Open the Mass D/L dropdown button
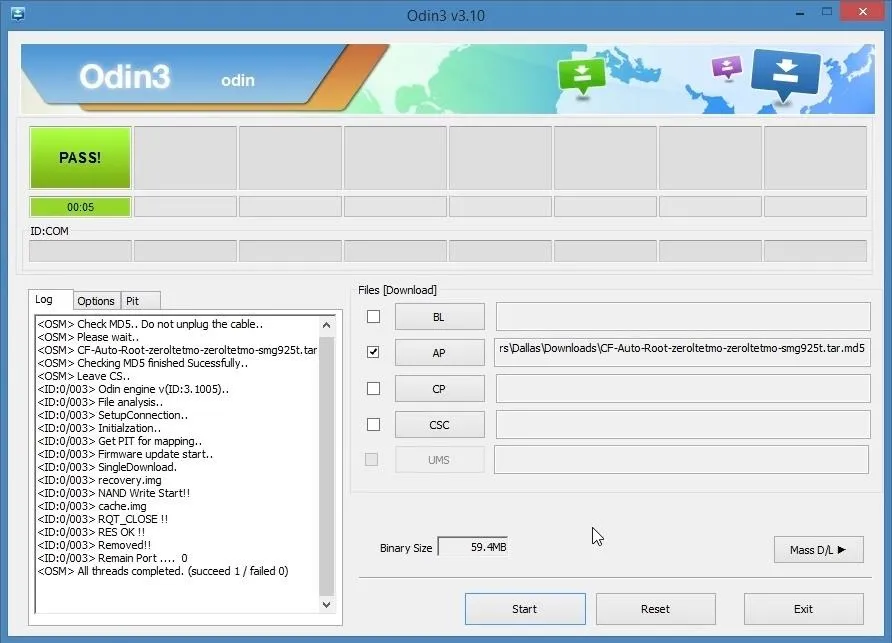This screenshot has width=892, height=643. (818, 550)
